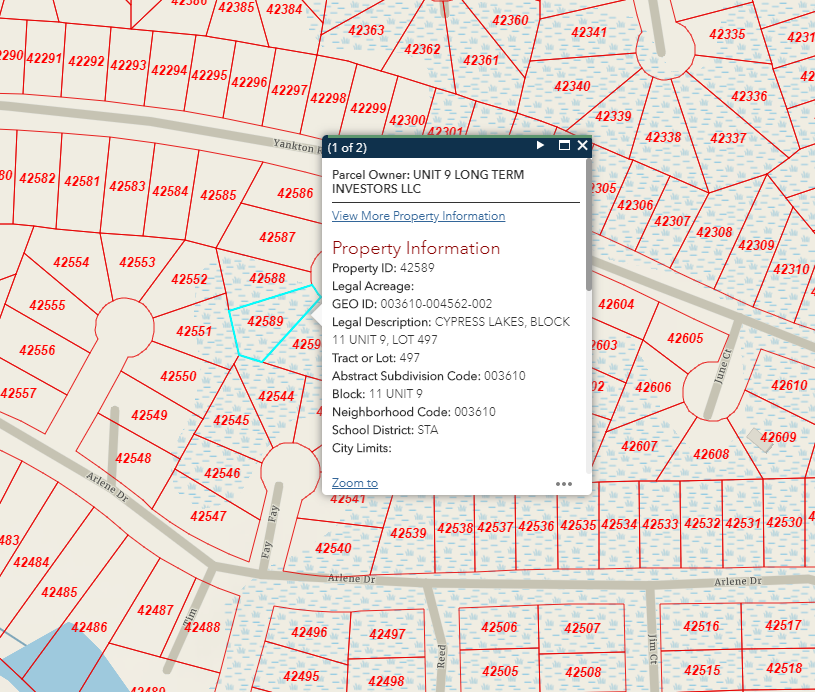Select parcel 42363 at top
Image resolution: width=815 pixels, height=692 pixels.
[366, 31]
